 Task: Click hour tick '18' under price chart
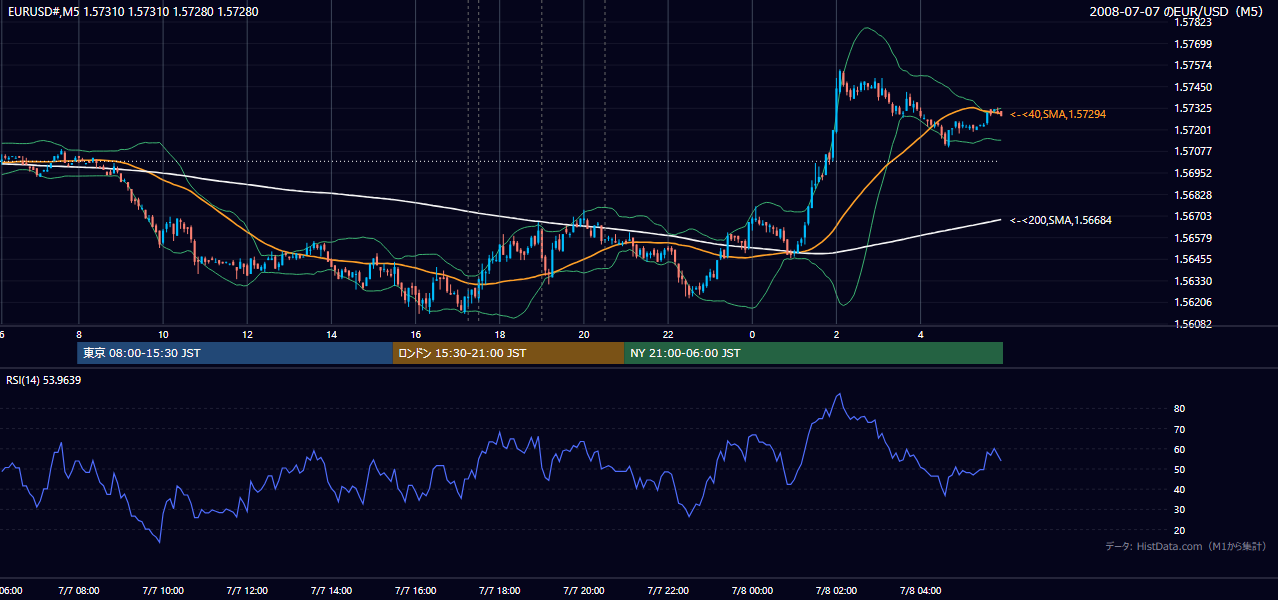pos(499,334)
